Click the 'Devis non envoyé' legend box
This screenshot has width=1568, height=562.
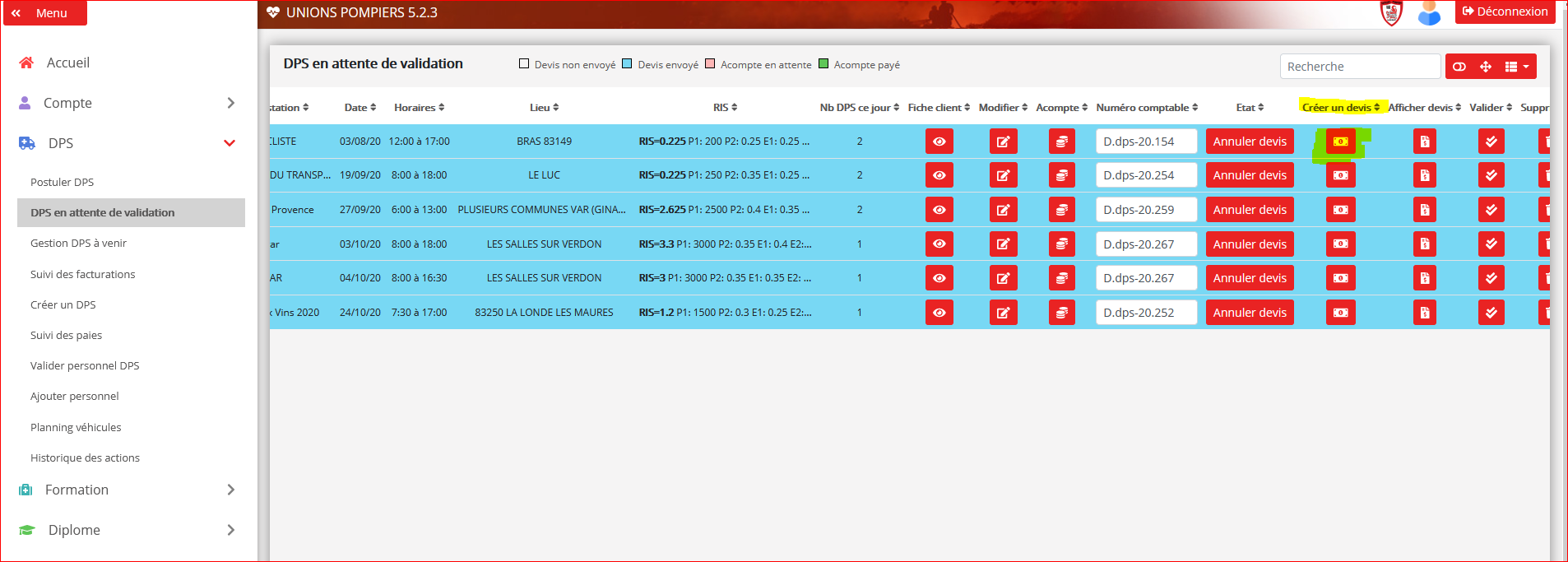pos(524,64)
